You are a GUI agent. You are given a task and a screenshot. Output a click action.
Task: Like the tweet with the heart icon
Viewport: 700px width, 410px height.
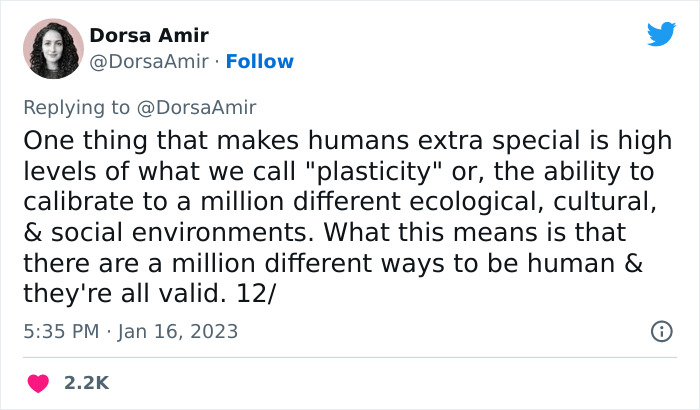coord(38,383)
